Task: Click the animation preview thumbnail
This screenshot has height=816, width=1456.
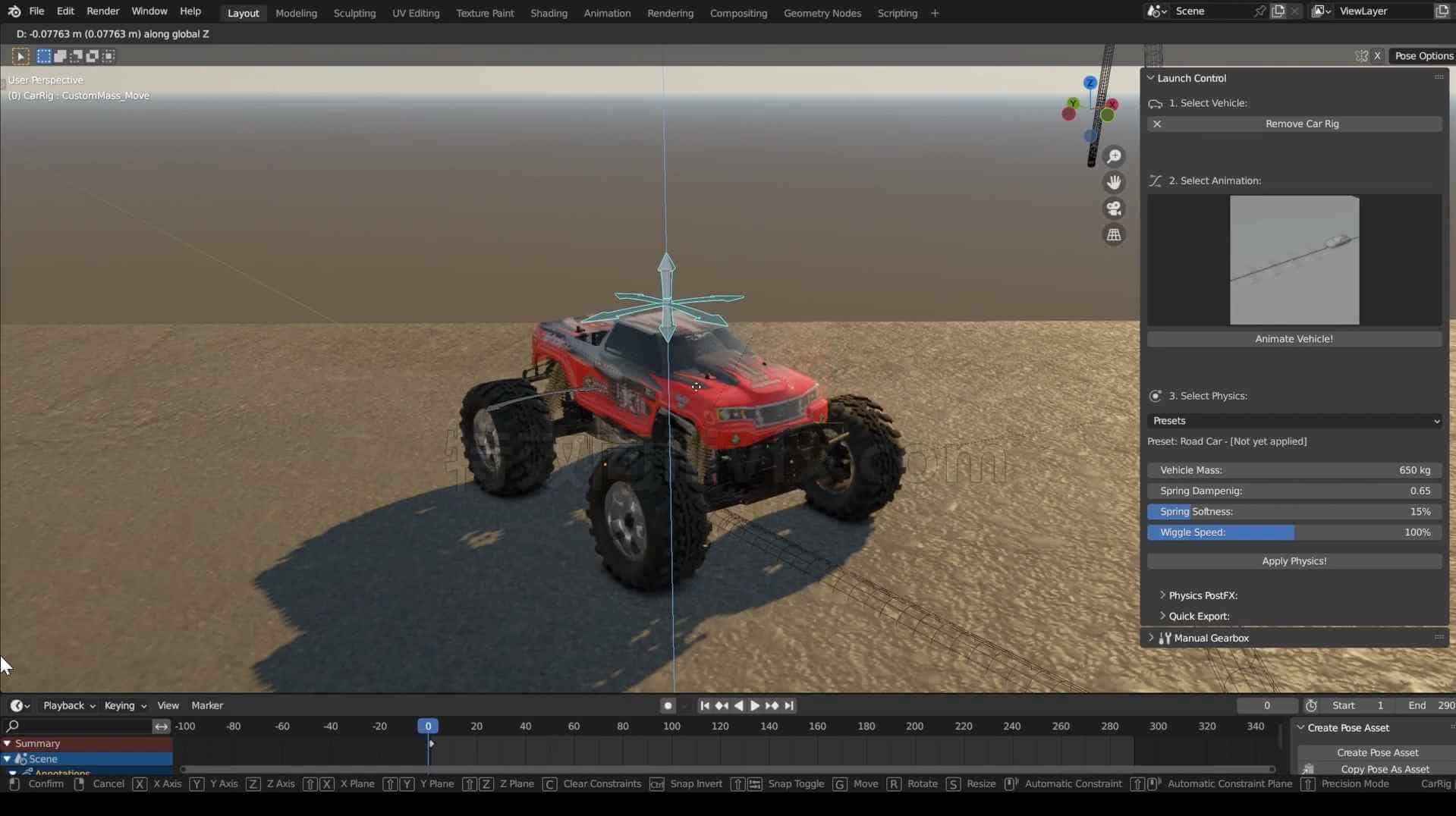Action: pyautogui.click(x=1294, y=260)
